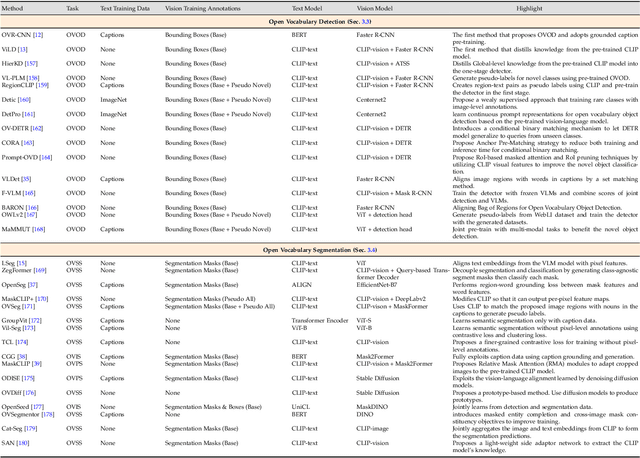Open RegionCLIP reference [159]
The height and width of the screenshot is (458, 640).
[x=43, y=84]
